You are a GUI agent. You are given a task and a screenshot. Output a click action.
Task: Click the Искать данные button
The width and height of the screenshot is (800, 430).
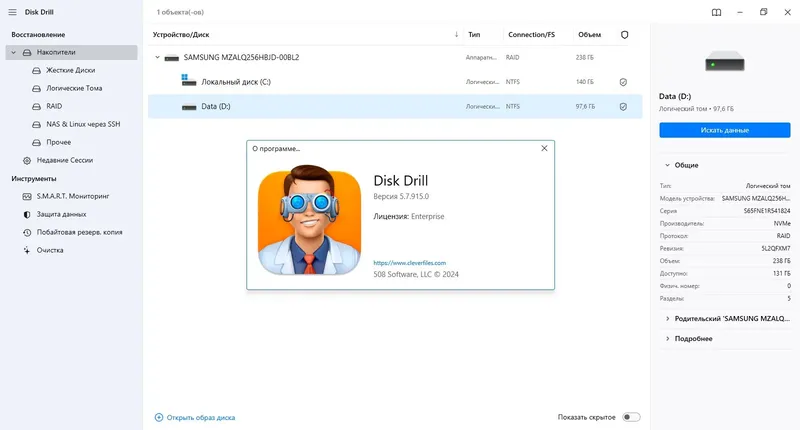pos(724,130)
